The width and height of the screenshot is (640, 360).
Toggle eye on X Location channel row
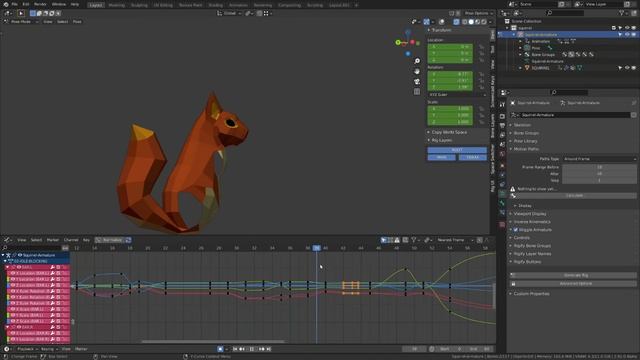[13, 273]
